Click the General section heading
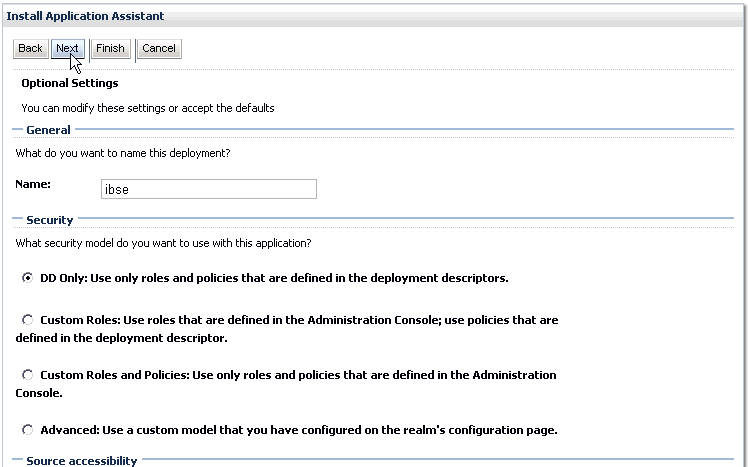 click(48, 130)
